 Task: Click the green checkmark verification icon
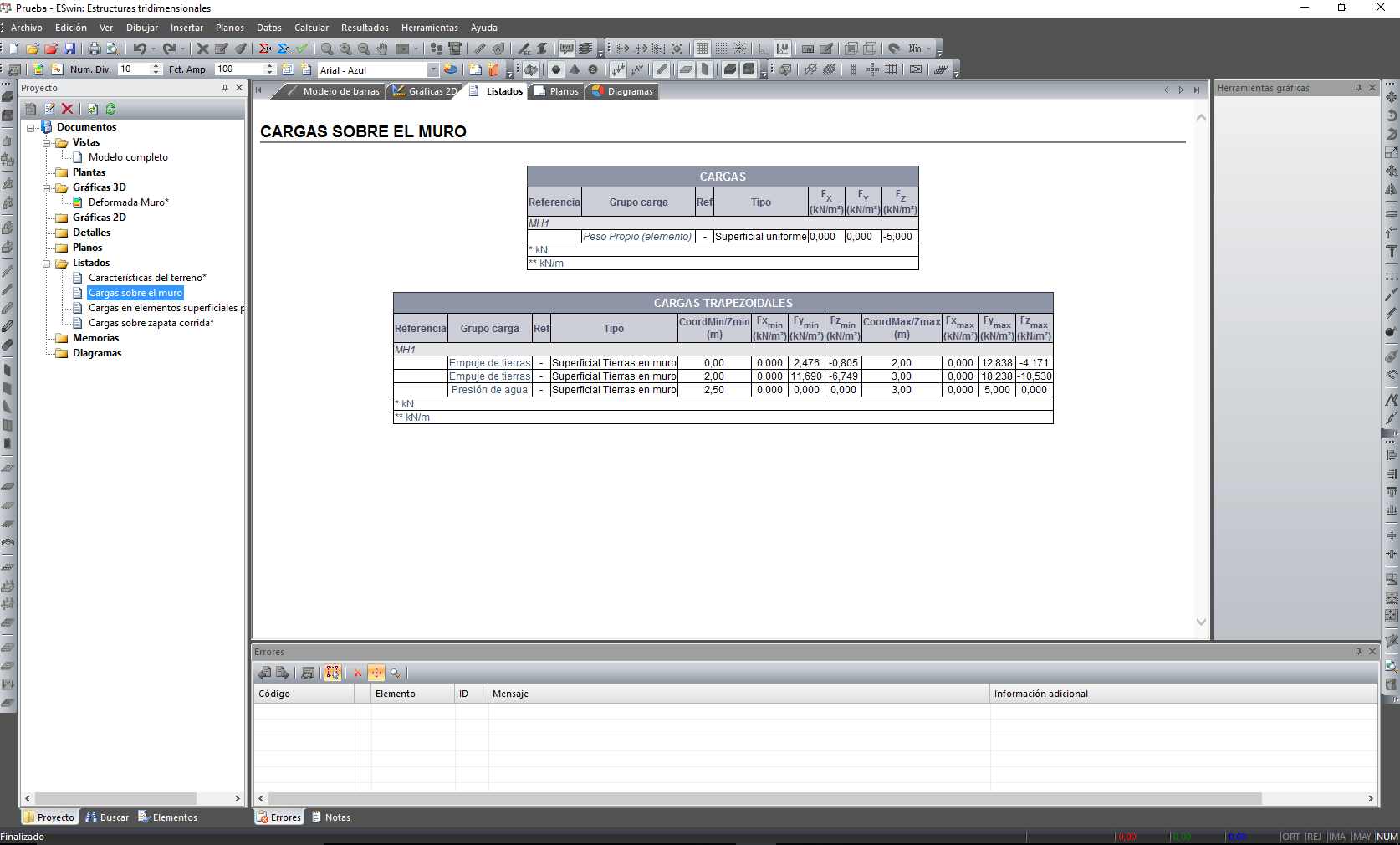(x=302, y=49)
